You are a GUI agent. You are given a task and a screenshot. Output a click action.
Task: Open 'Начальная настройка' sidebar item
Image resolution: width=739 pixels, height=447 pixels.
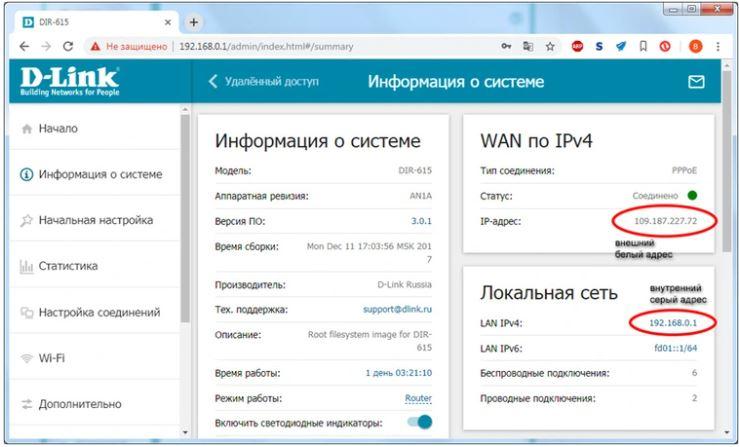[94, 220]
